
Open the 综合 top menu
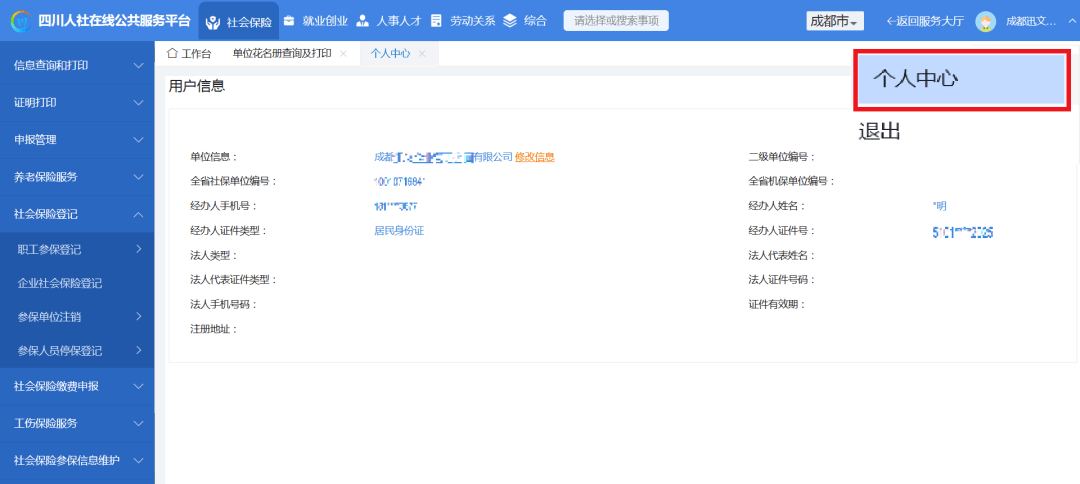[525, 21]
